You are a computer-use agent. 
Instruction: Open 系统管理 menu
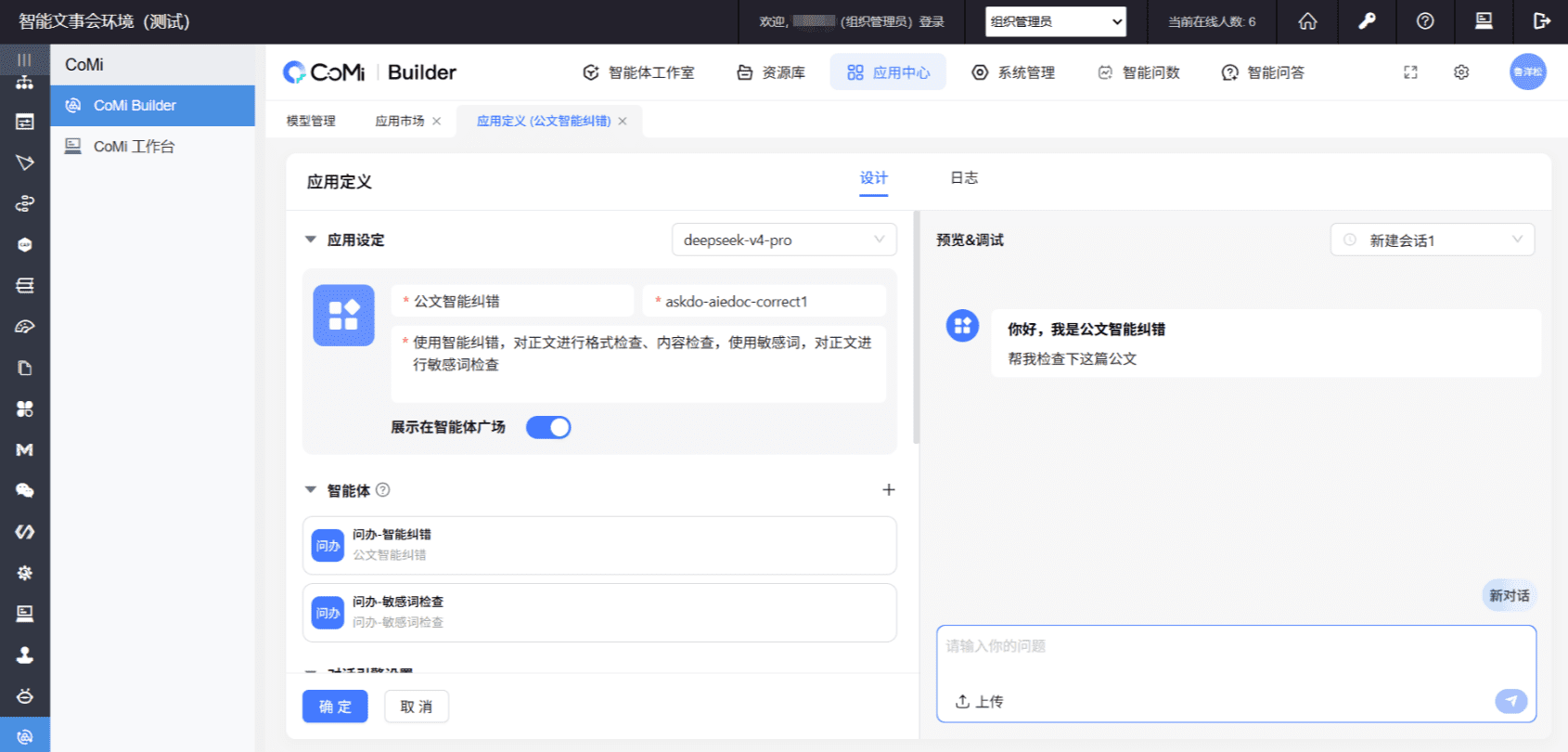point(1013,72)
